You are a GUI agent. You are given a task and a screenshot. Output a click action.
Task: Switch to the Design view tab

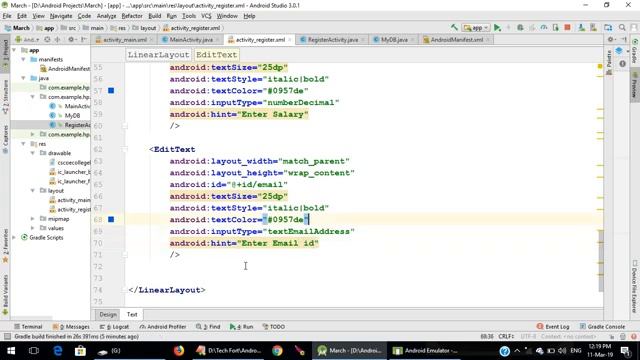108,314
